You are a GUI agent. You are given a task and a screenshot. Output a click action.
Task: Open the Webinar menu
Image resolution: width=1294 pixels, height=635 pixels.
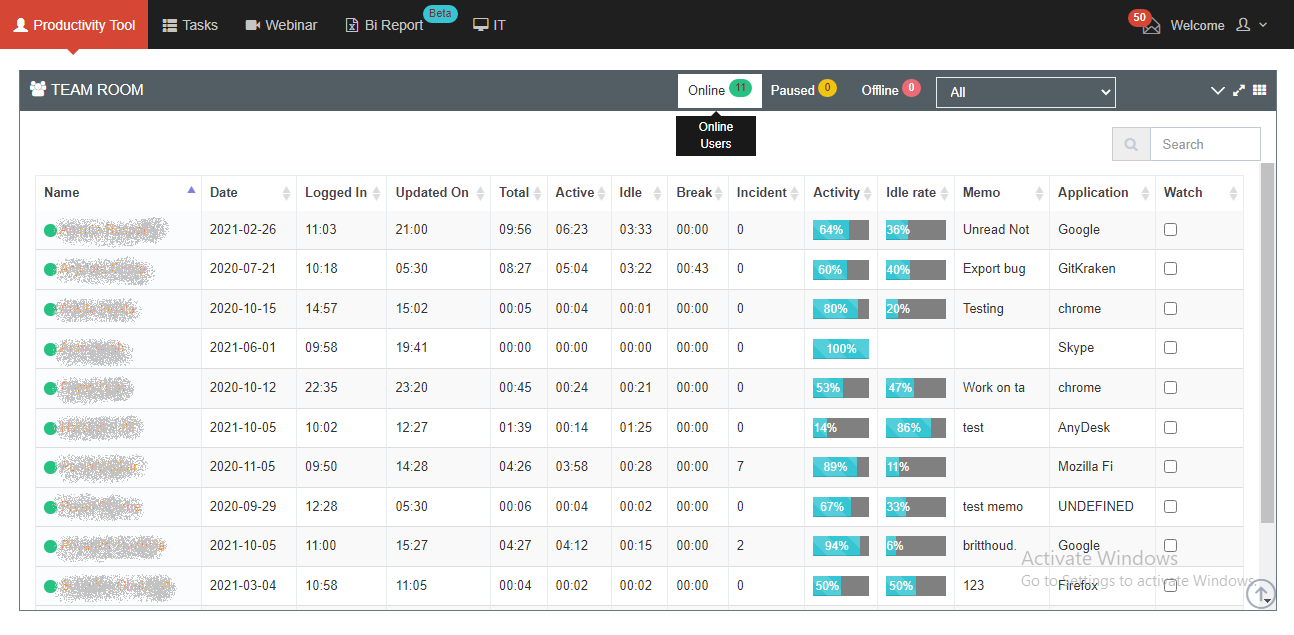pos(281,25)
